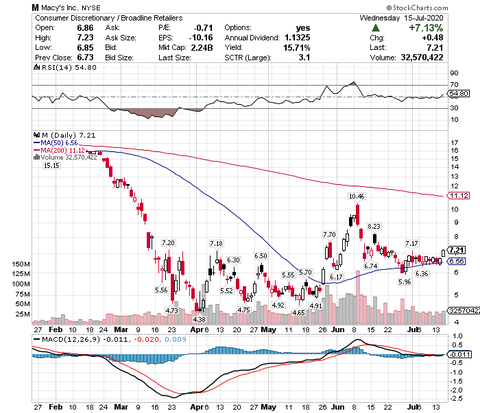Click the RSI(14) legend icon
The height and width of the screenshot is (413, 480).
tap(36, 68)
